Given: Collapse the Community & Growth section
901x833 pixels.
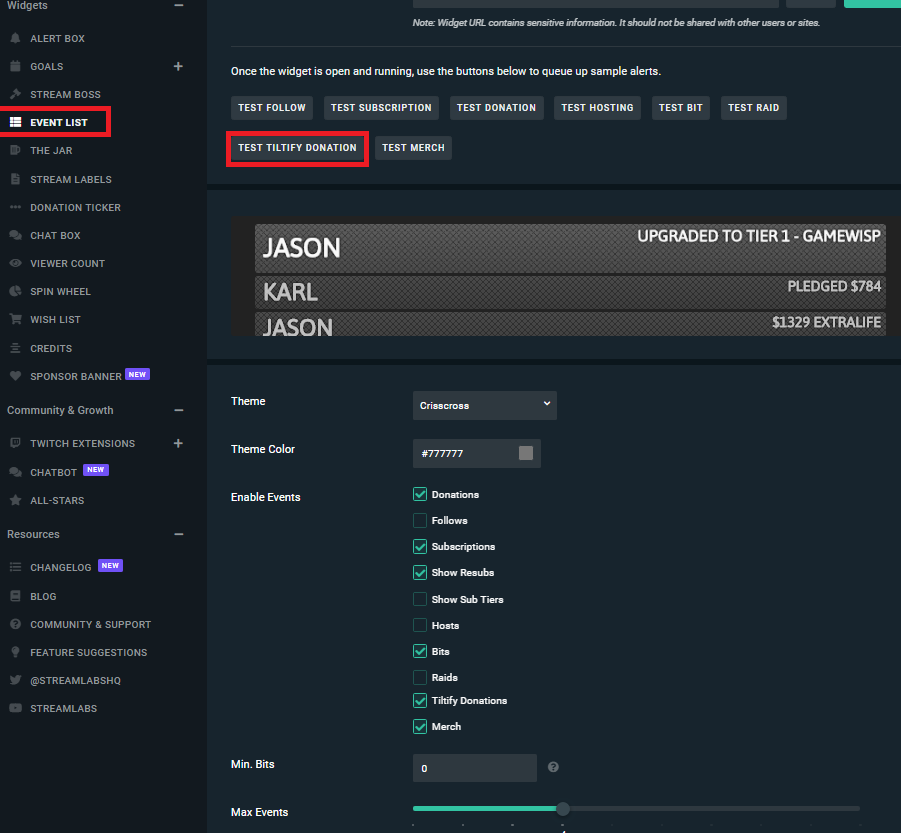Looking at the screenshot, I should [178, 410].
